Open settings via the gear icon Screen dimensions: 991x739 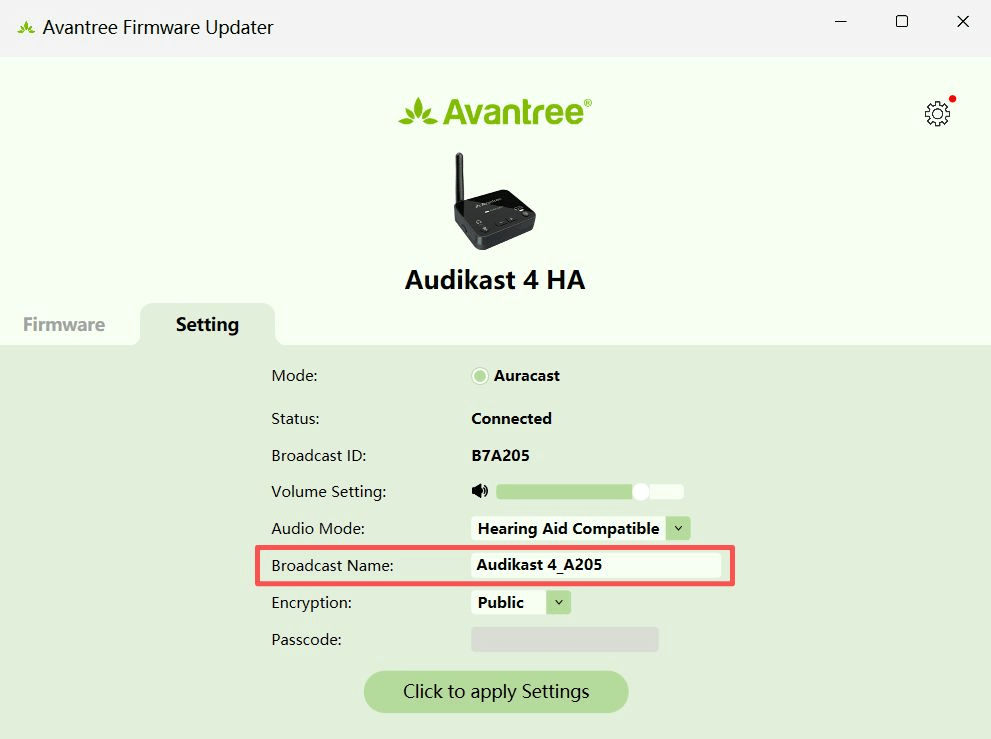[x=937, y=114]
